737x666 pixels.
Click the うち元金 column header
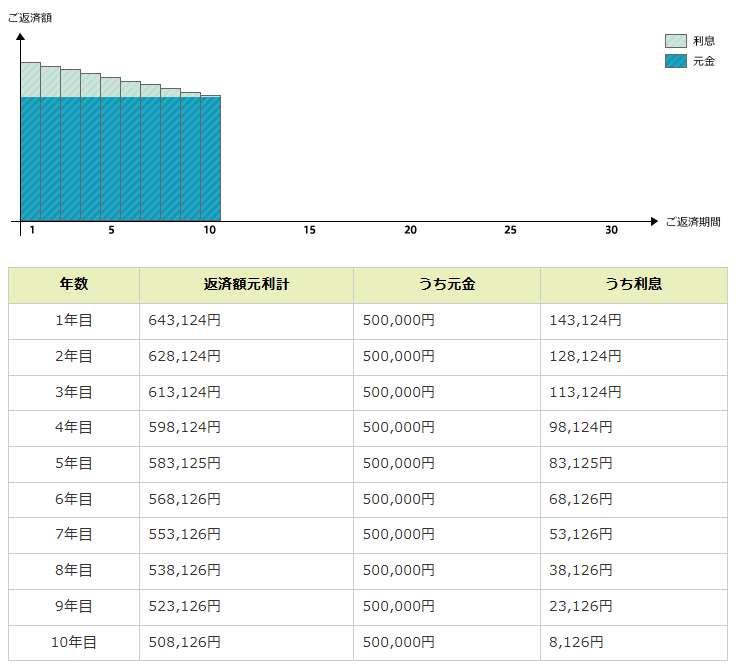click(447, 285)
